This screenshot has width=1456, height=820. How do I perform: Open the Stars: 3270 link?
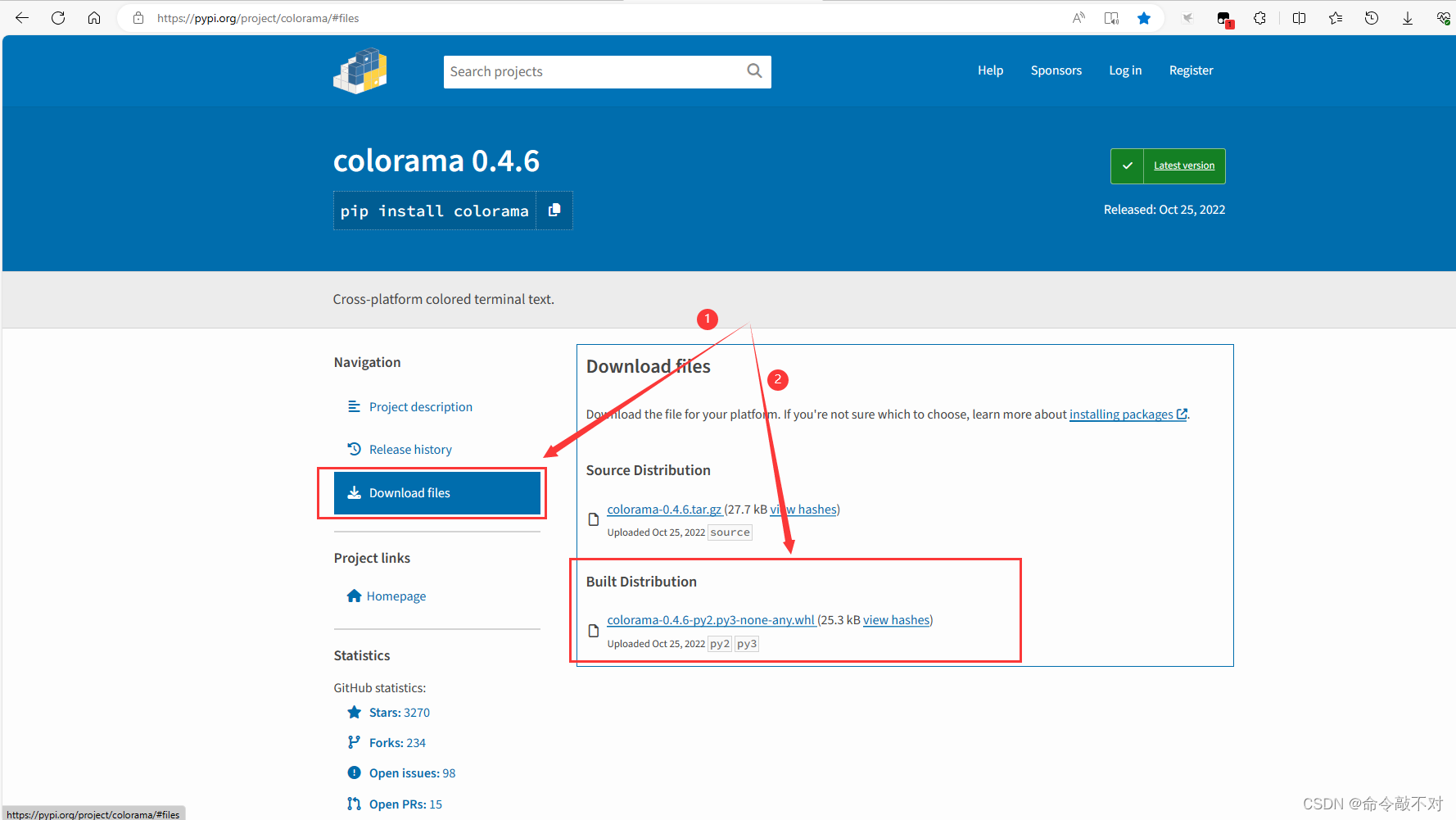(400, 713)
